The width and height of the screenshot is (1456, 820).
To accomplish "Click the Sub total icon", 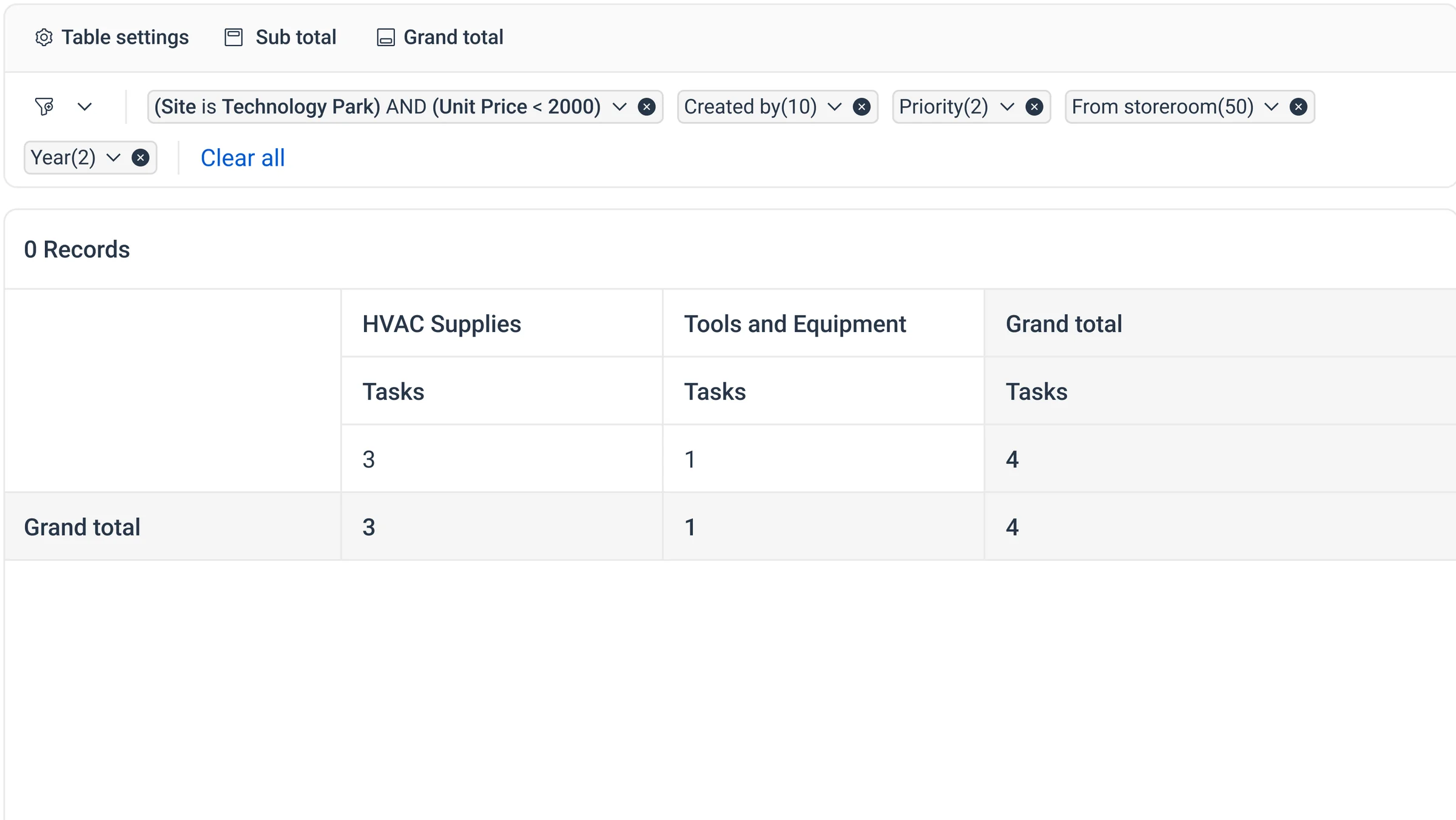I will click(234, 38).
